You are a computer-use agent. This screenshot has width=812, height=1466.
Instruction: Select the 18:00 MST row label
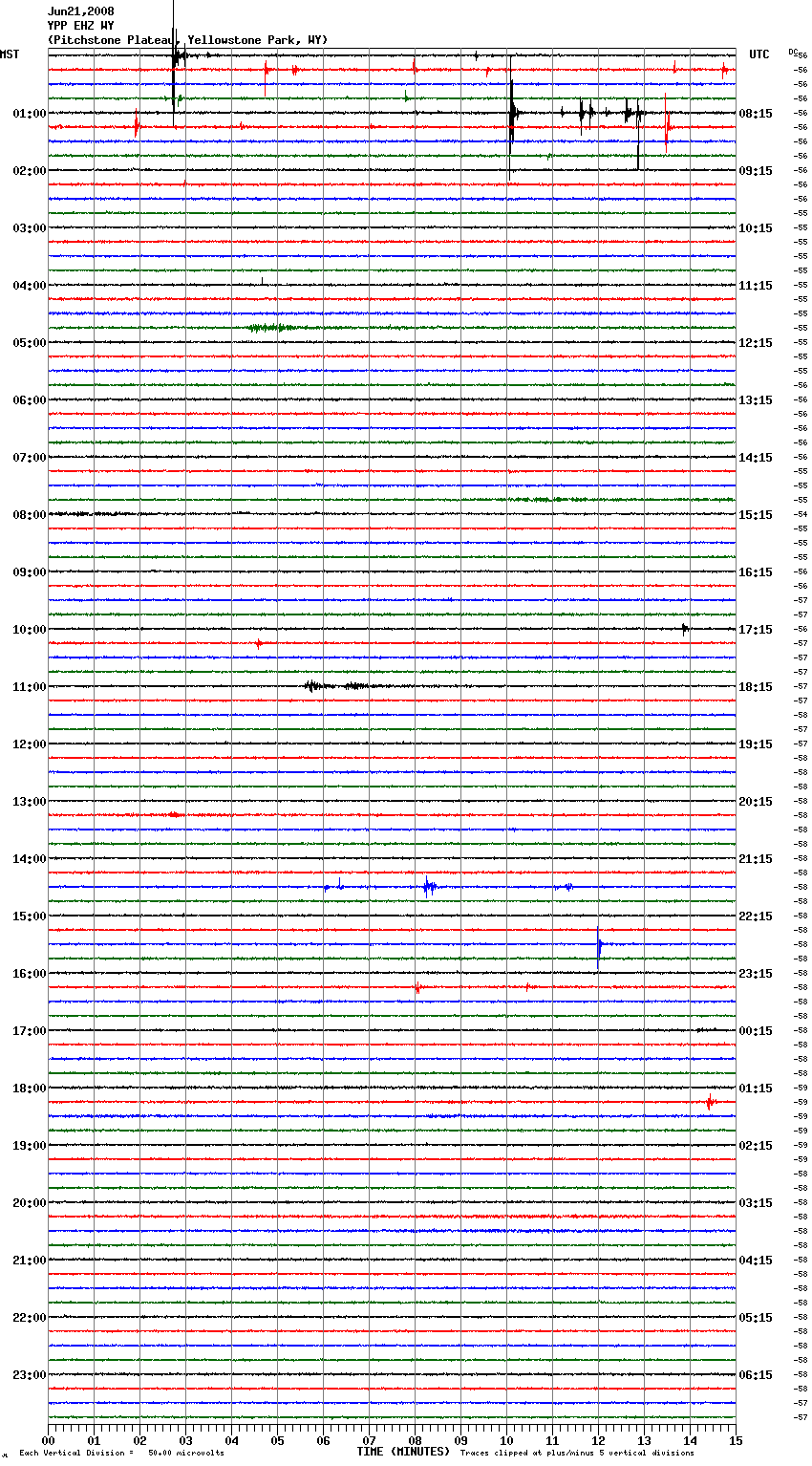(30, 1088)
